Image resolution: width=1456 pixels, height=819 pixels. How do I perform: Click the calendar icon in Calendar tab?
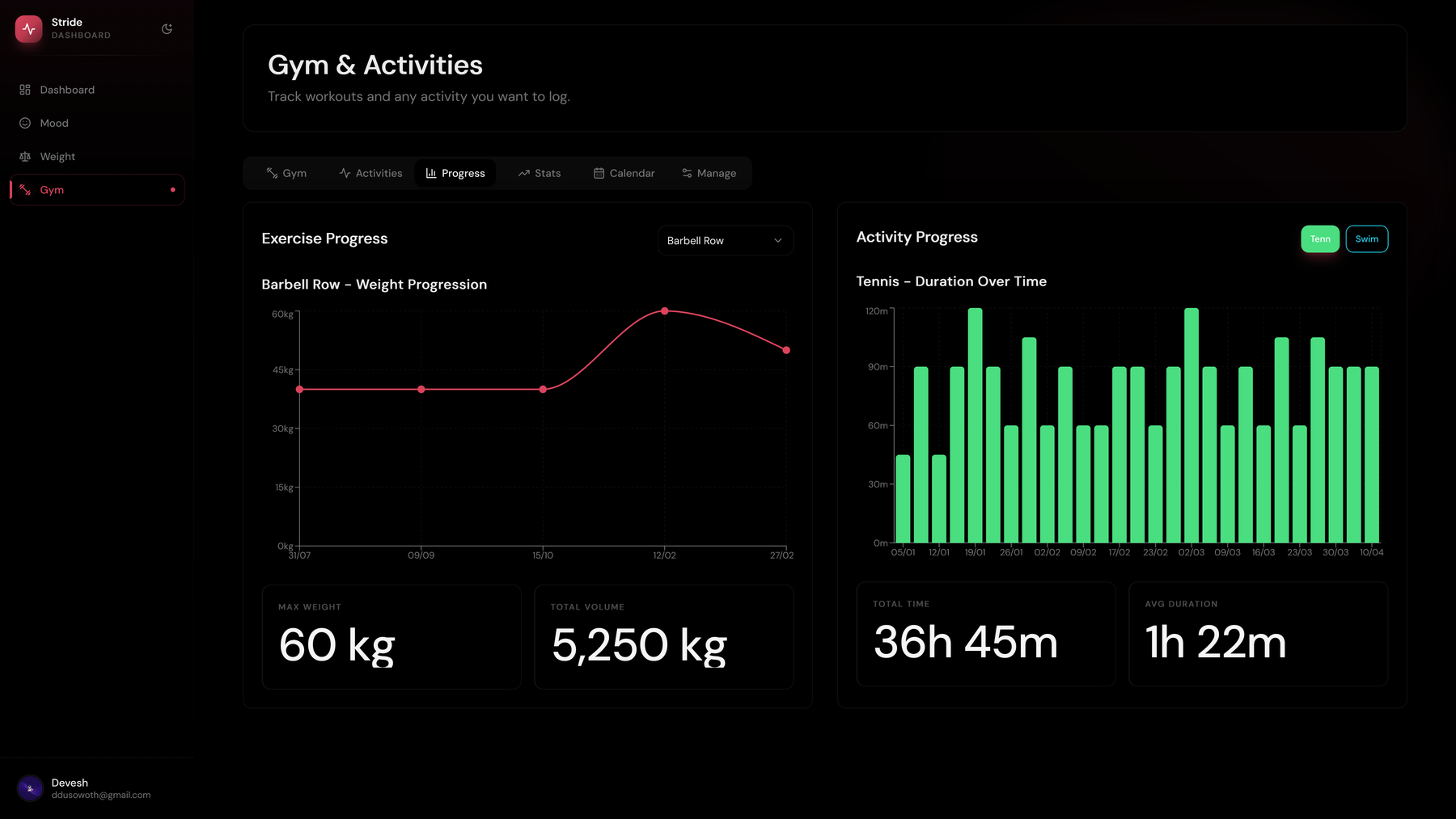point(599,173)
